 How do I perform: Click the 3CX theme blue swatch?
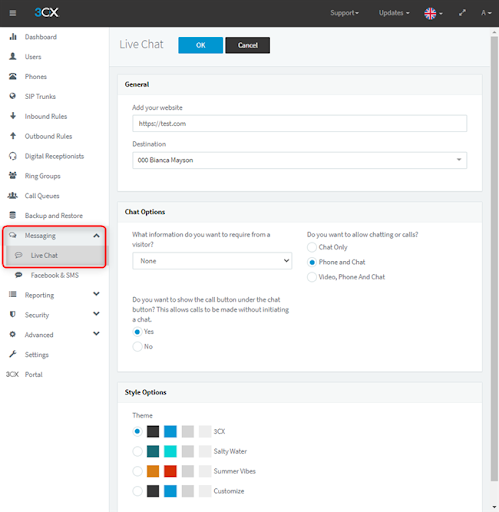pyautogui.click(x=170, y=431)
